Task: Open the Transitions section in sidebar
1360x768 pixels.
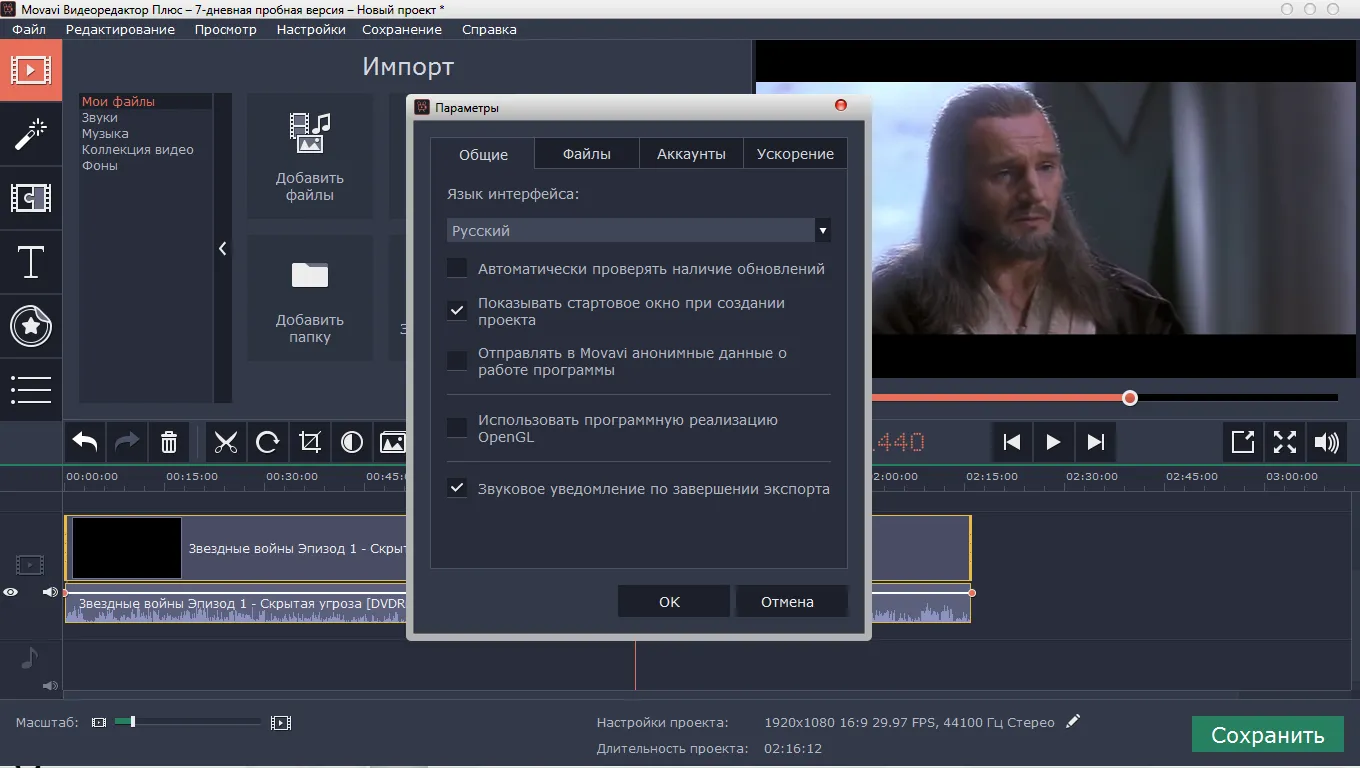Action: [31, 198]
